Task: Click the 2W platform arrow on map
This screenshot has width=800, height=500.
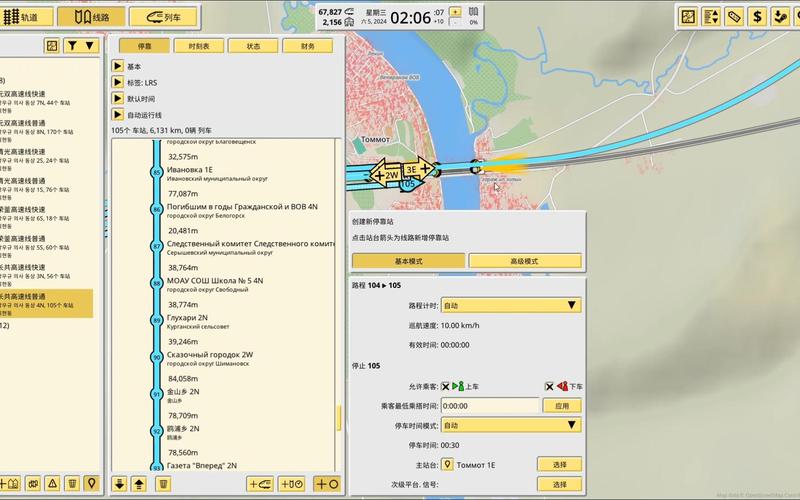Action: click(386, 175)
